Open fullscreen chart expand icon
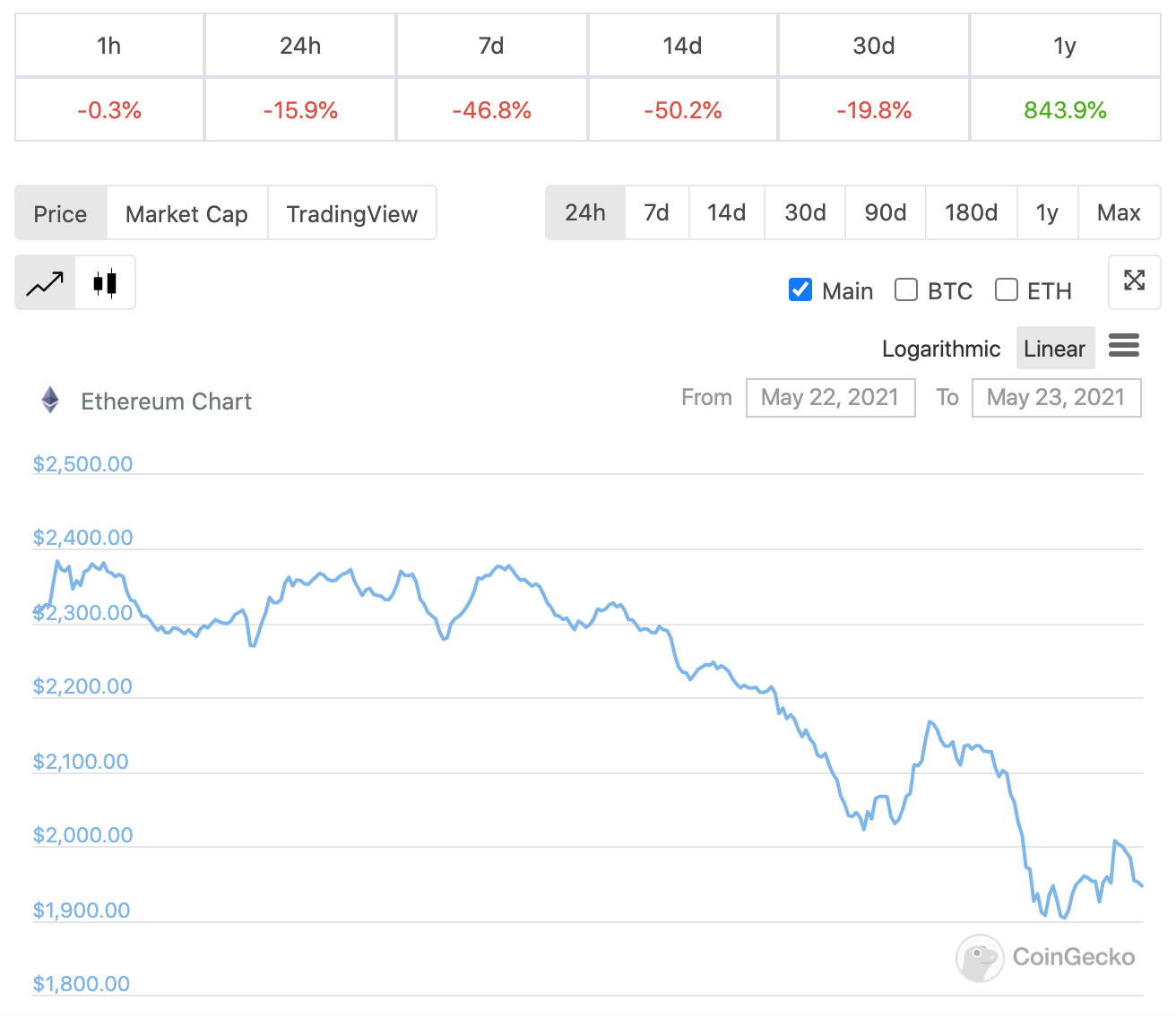This screenshot has width=1176, height=1018. point(1134,280)
